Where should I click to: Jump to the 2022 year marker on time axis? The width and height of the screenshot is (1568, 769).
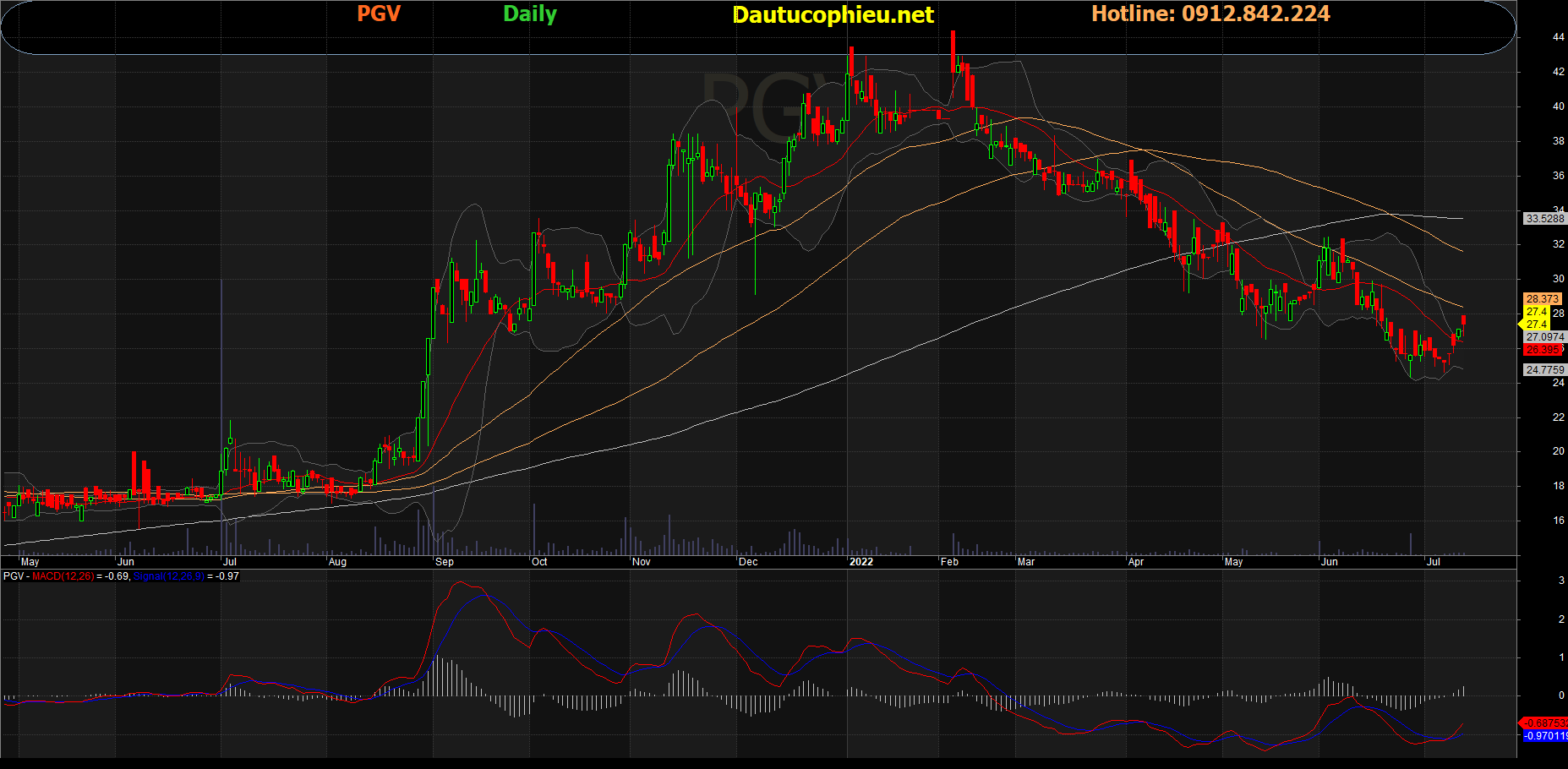tap(861, 562)
